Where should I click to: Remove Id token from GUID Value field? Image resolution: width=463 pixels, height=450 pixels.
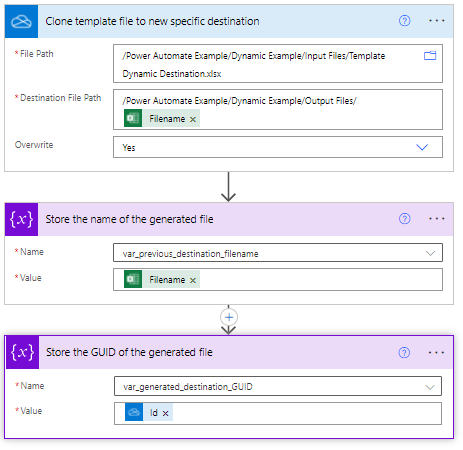click(165, 413)
